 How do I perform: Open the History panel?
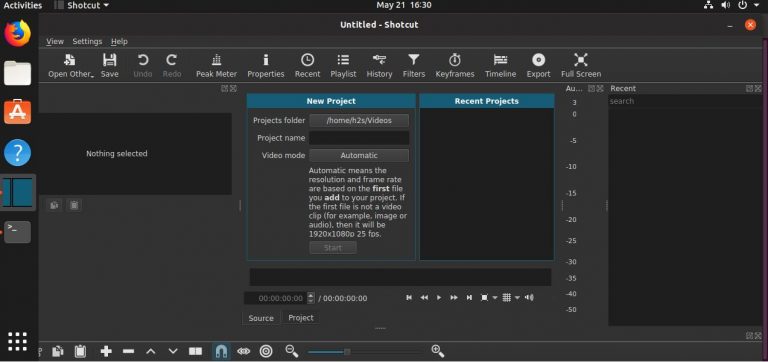coord(379,66)
